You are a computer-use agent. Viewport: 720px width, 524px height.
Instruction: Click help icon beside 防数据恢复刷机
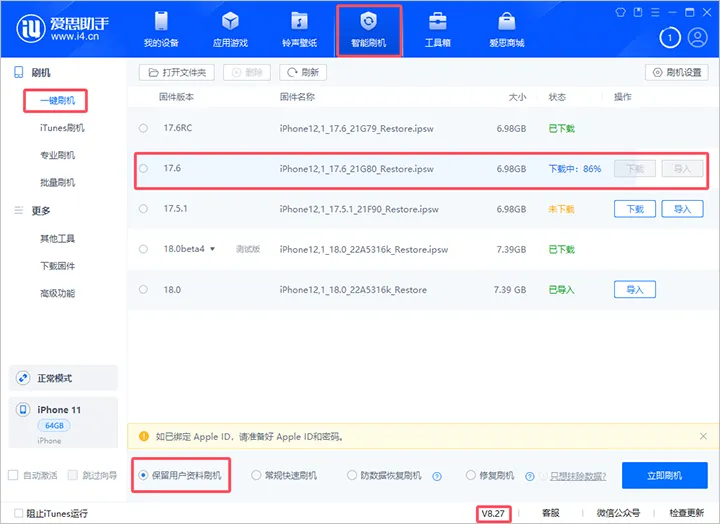[436, 476]
